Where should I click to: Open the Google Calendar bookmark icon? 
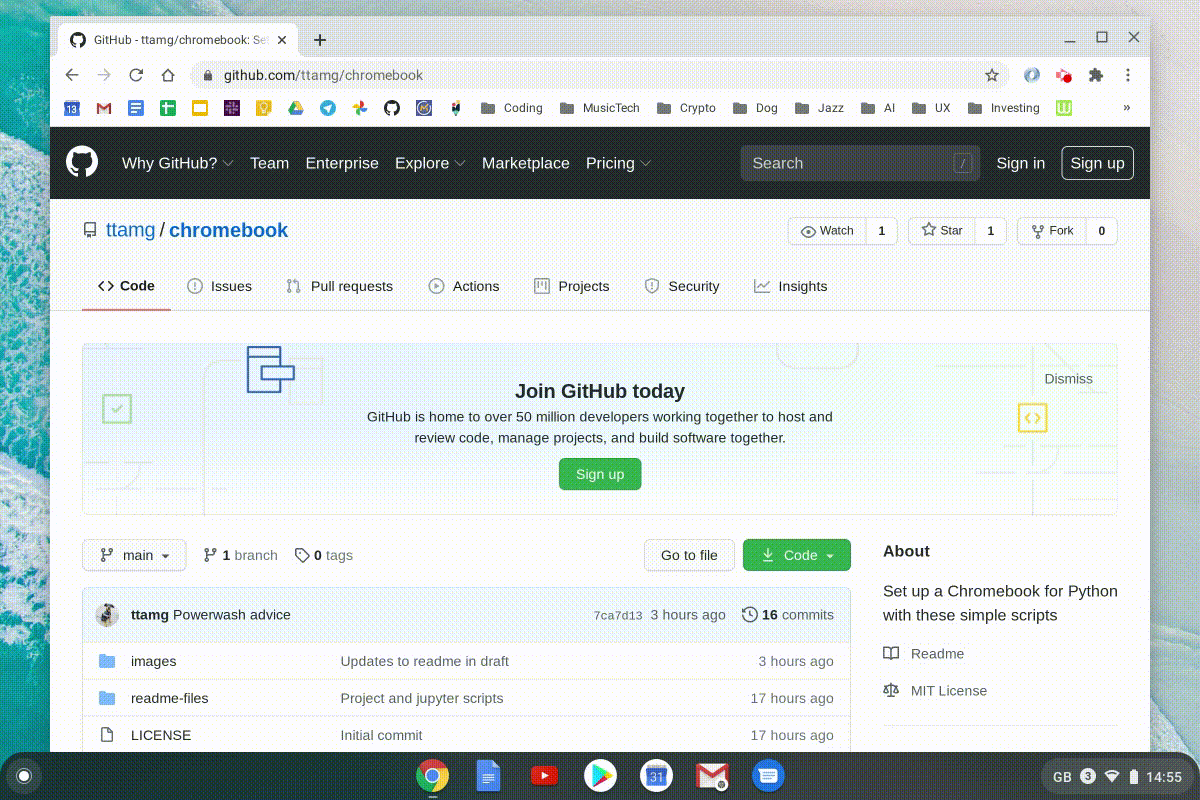(x=72, y=108)
